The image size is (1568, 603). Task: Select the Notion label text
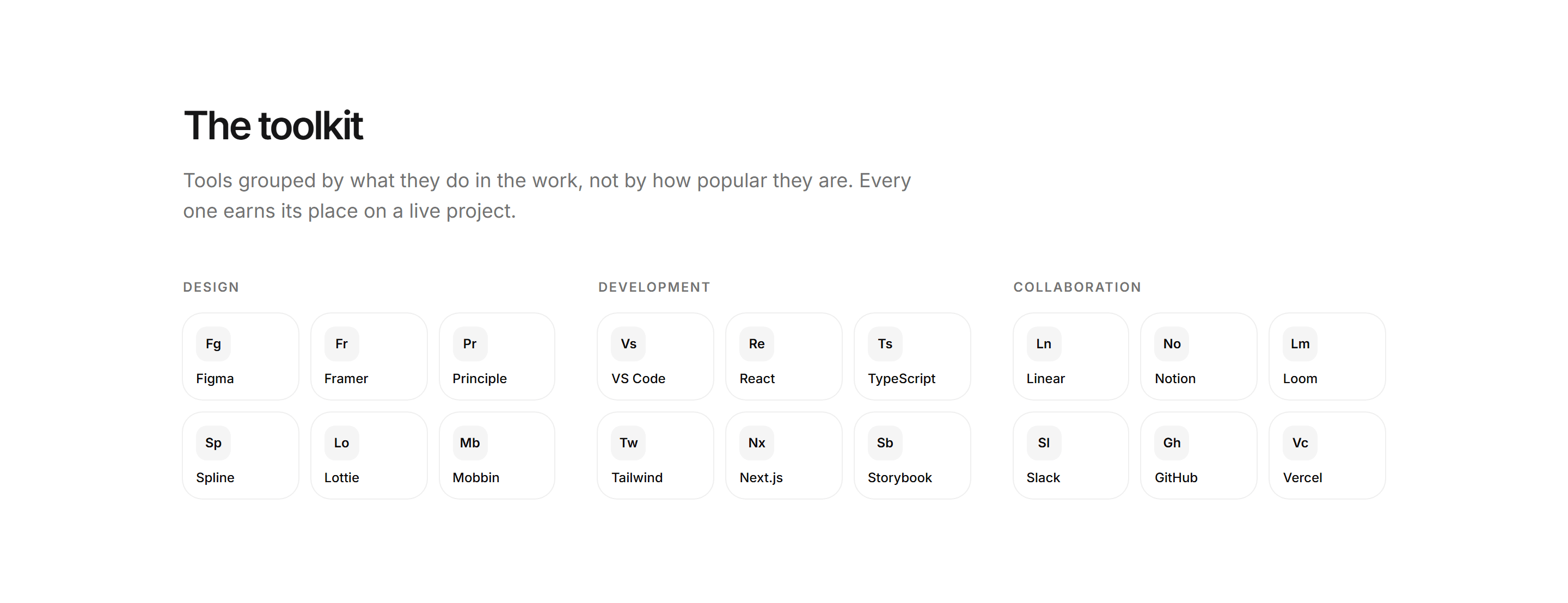pos(1175,378)
